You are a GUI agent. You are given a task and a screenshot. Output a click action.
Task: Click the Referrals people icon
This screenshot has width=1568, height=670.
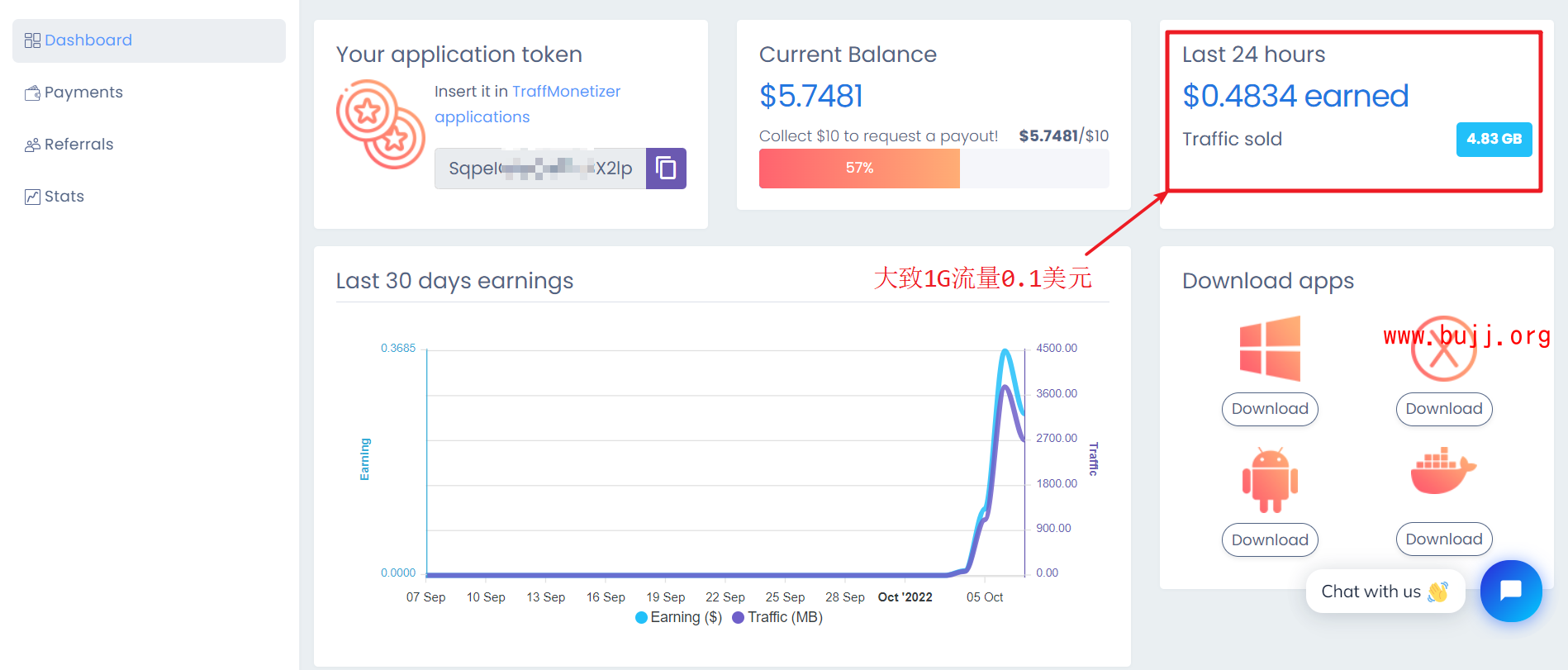click(32, 145)
